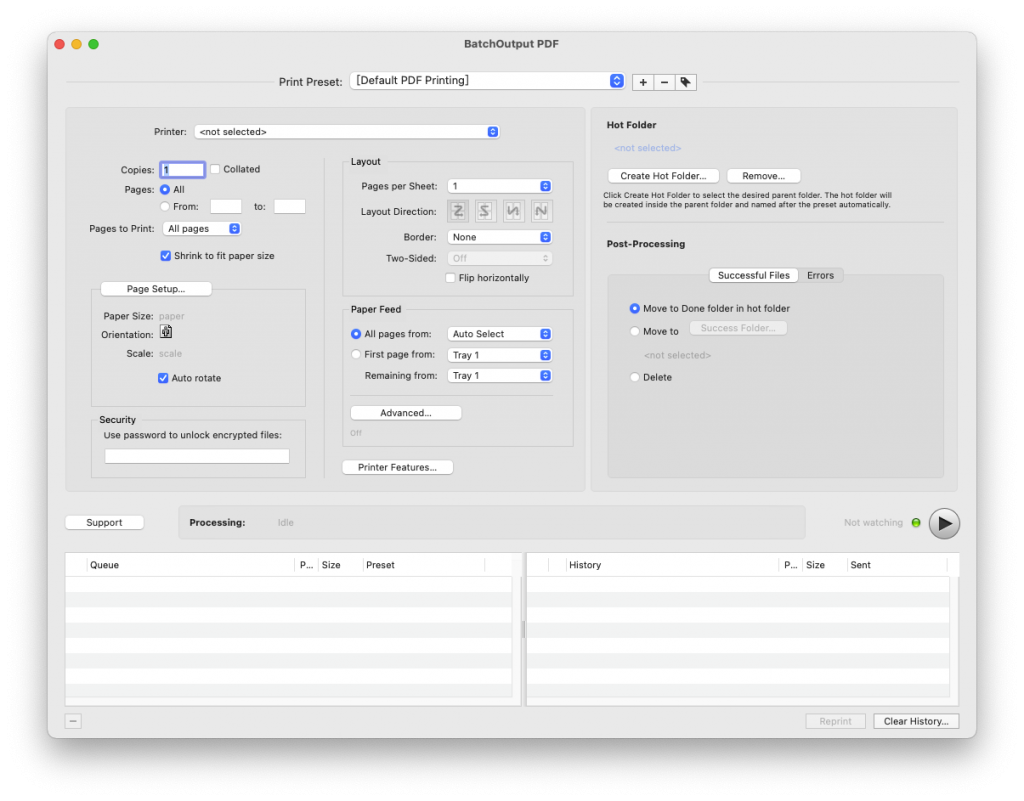This screenshot has width=1024, height=801.
Task: Enable Flip horizontally checkbox
Action: 451,278
